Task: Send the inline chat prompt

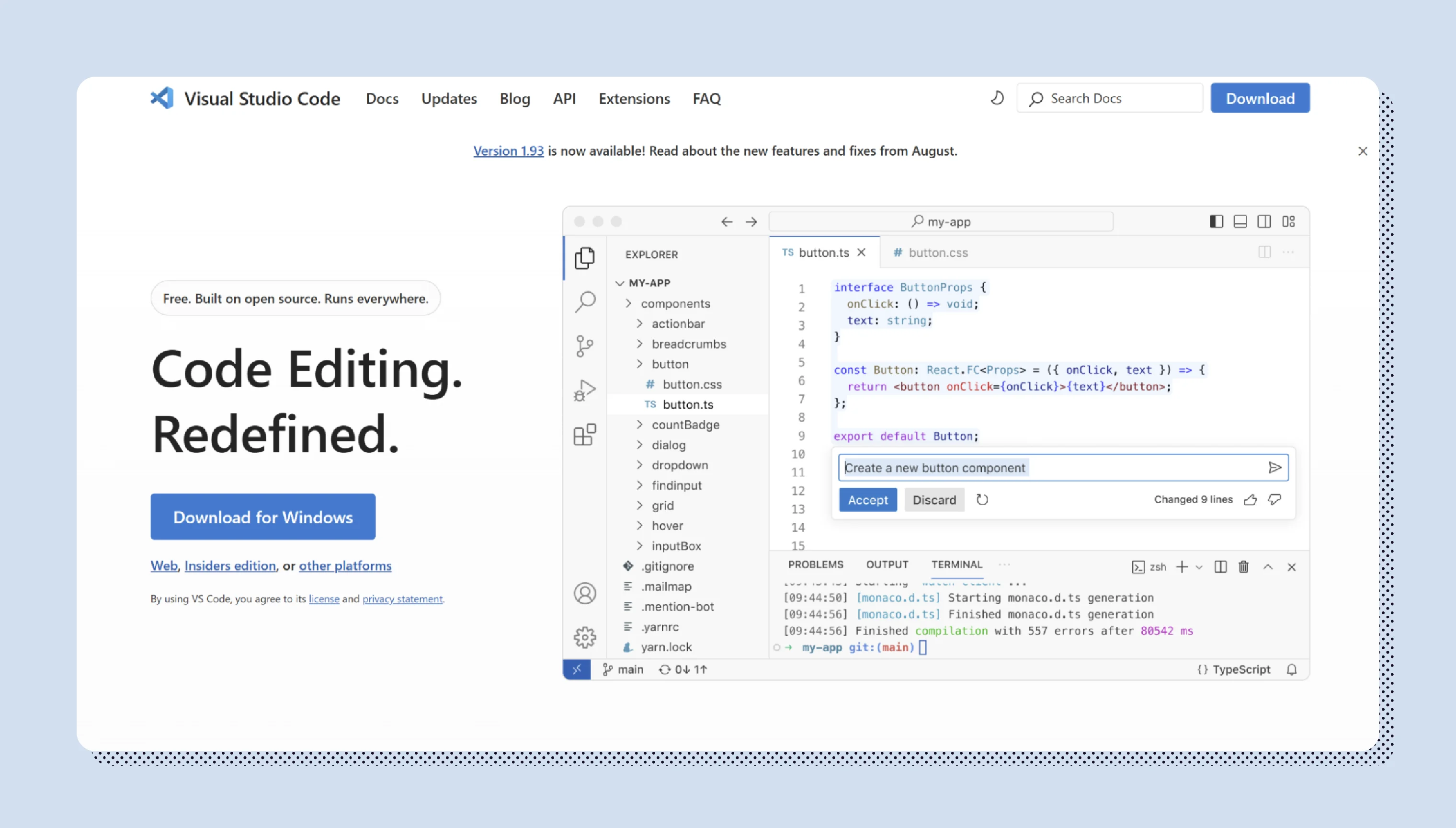Action: (1274, 468)
